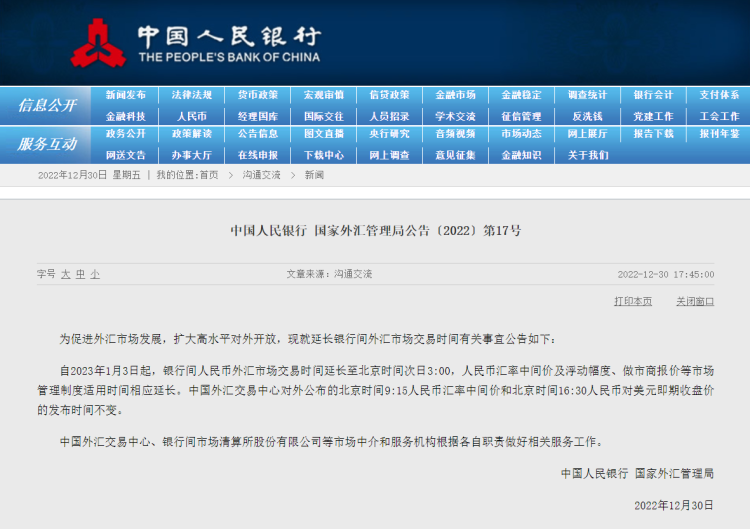Open the 新闻发布 menu item
Viewport: 750px width, 529px height.
pos(125,95)
